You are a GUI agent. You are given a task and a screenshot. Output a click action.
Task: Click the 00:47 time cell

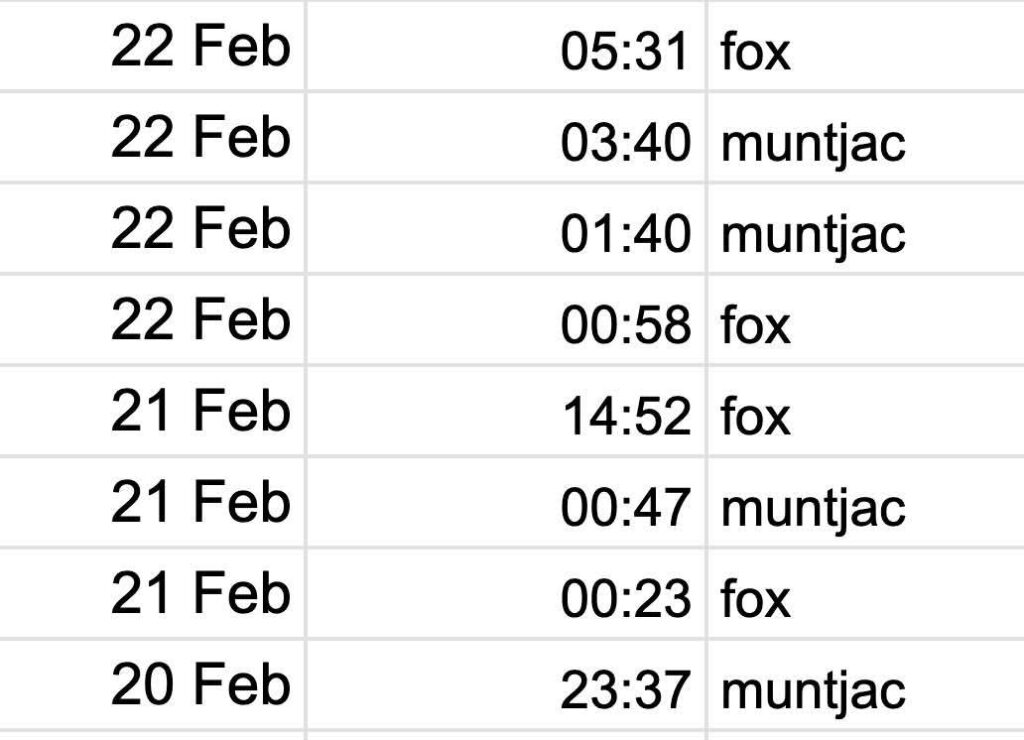(624, 507)
